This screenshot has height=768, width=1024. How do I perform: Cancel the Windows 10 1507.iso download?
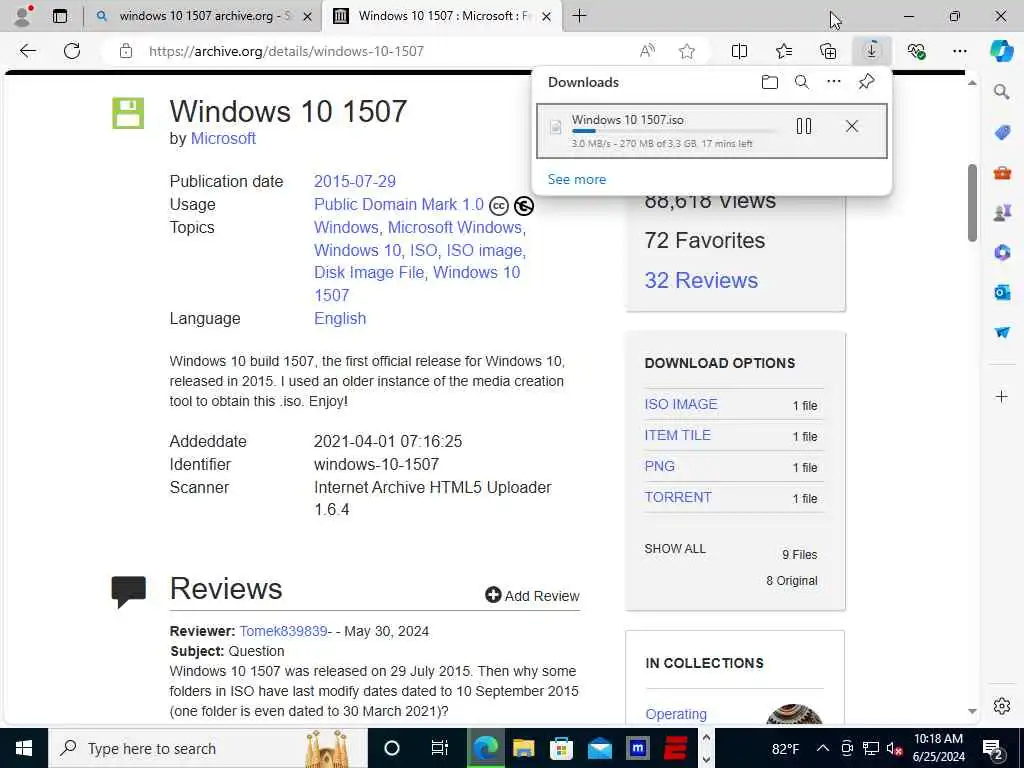point(852,126)
